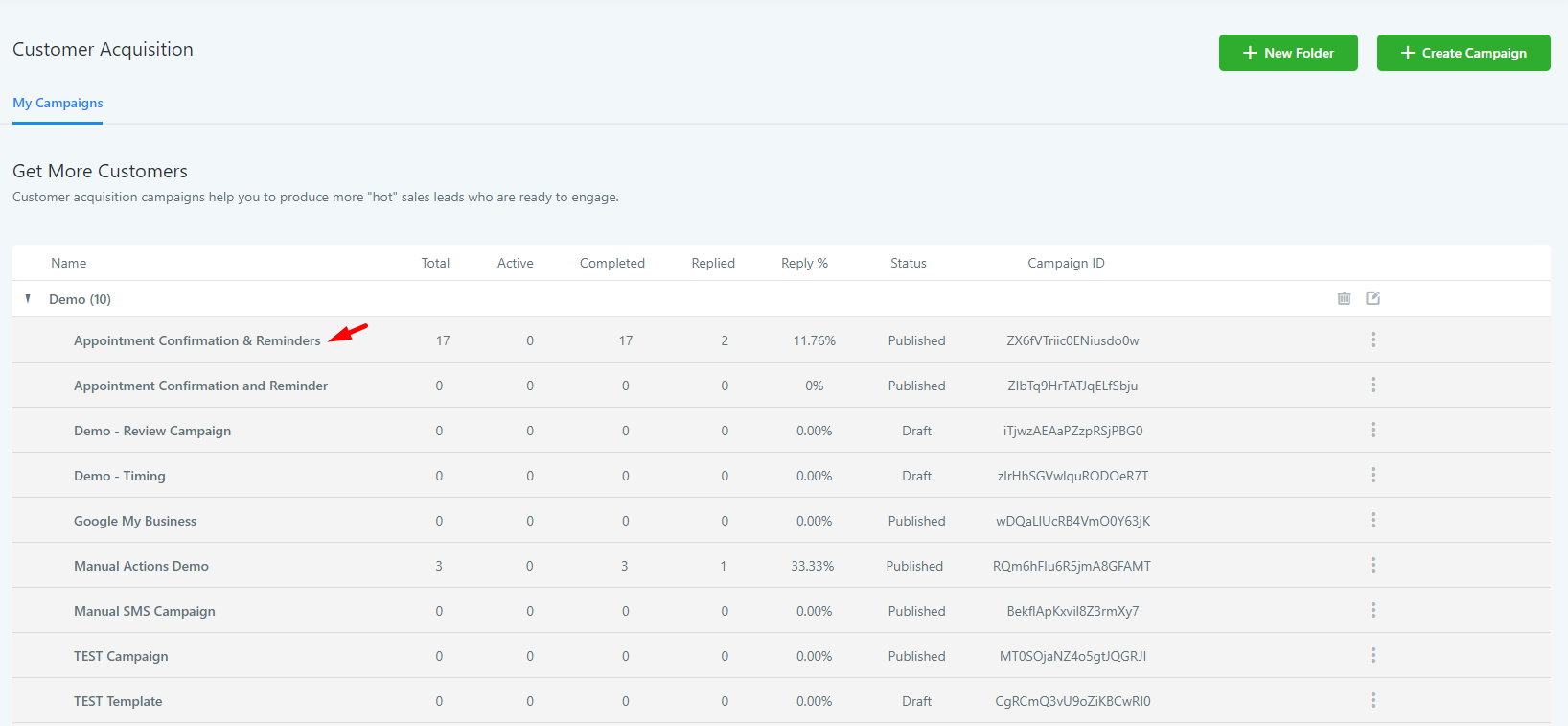The width and height of the screenshot is (1568, 726).
Task: Click the Create Campaign button
Action: click(x=1464, y=53)
